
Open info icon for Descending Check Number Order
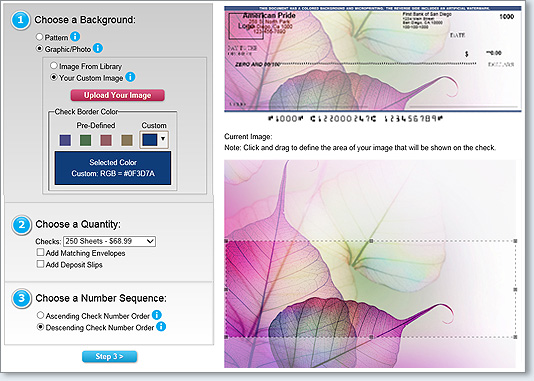coord(161,327)
